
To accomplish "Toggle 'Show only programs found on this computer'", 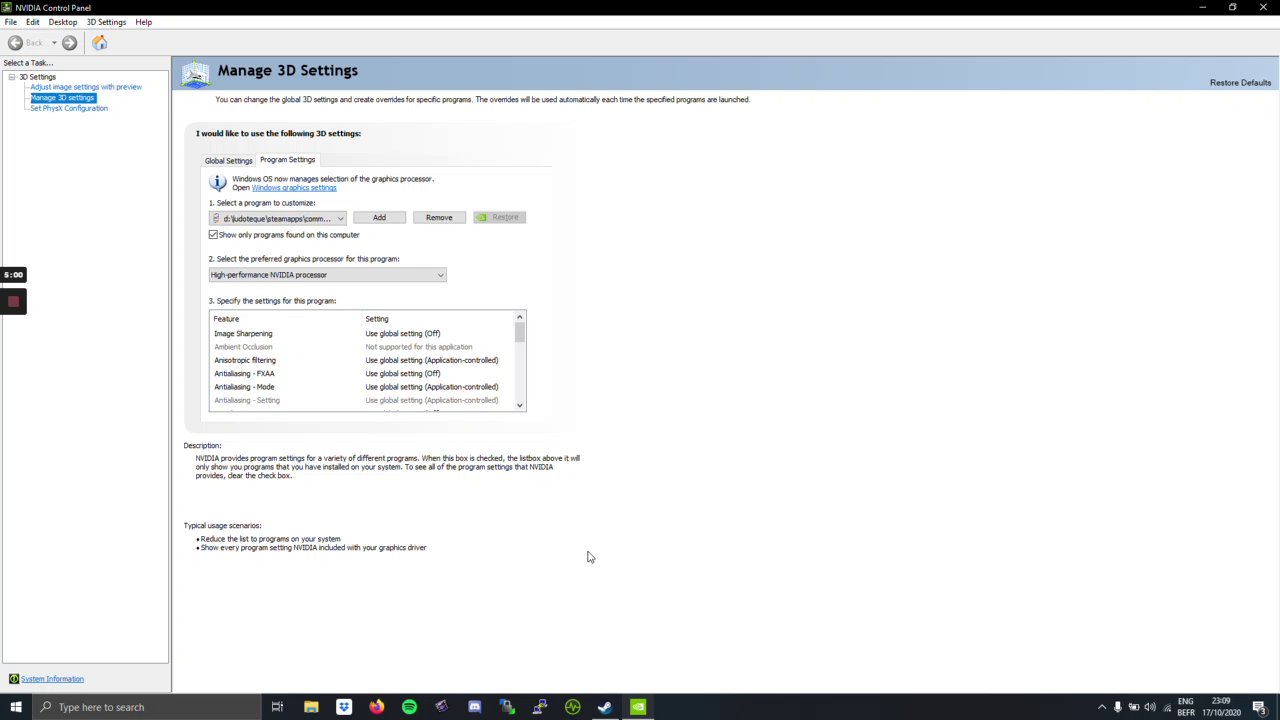I will tap(213, 235).
